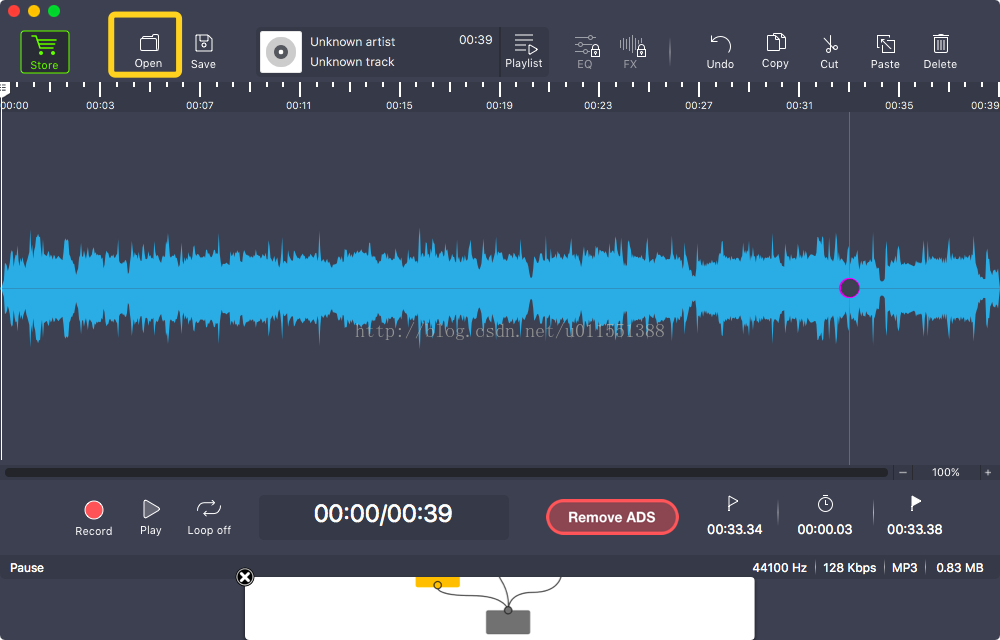
Task: Click the advertisement banner image
Action: click(499, 608)
